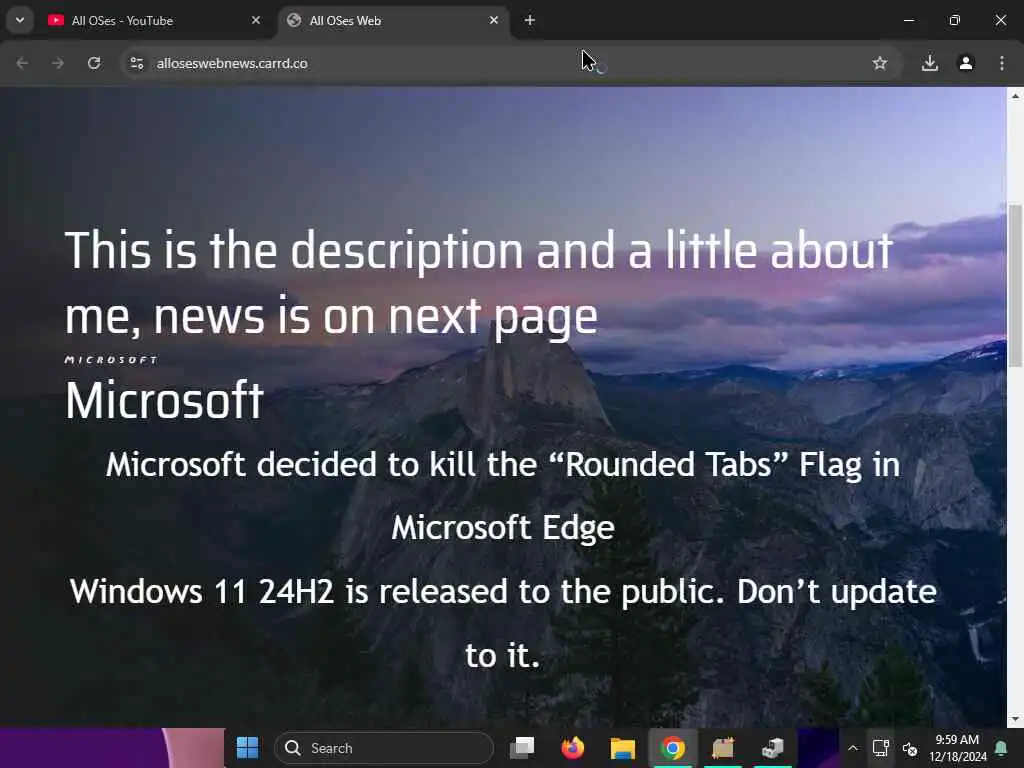Open the notification bell in the taskbar
This screenshot has height=768, width=1024.
pos(1000,748)
